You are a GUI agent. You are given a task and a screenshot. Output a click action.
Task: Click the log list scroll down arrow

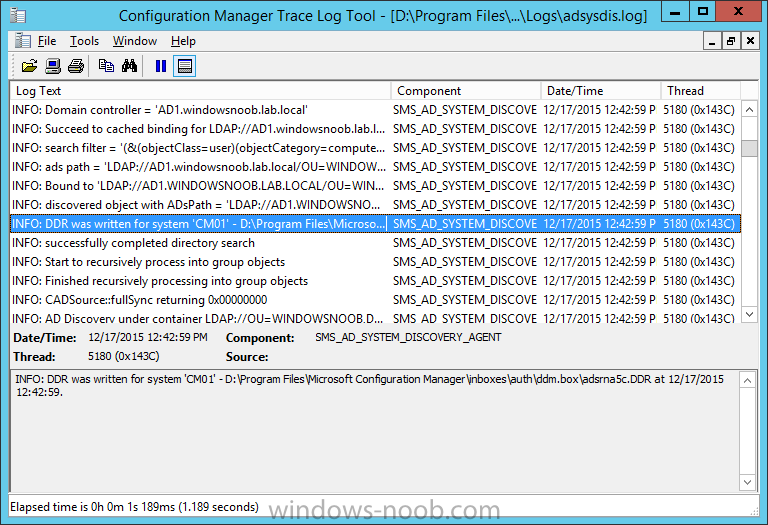coord(749,314)
